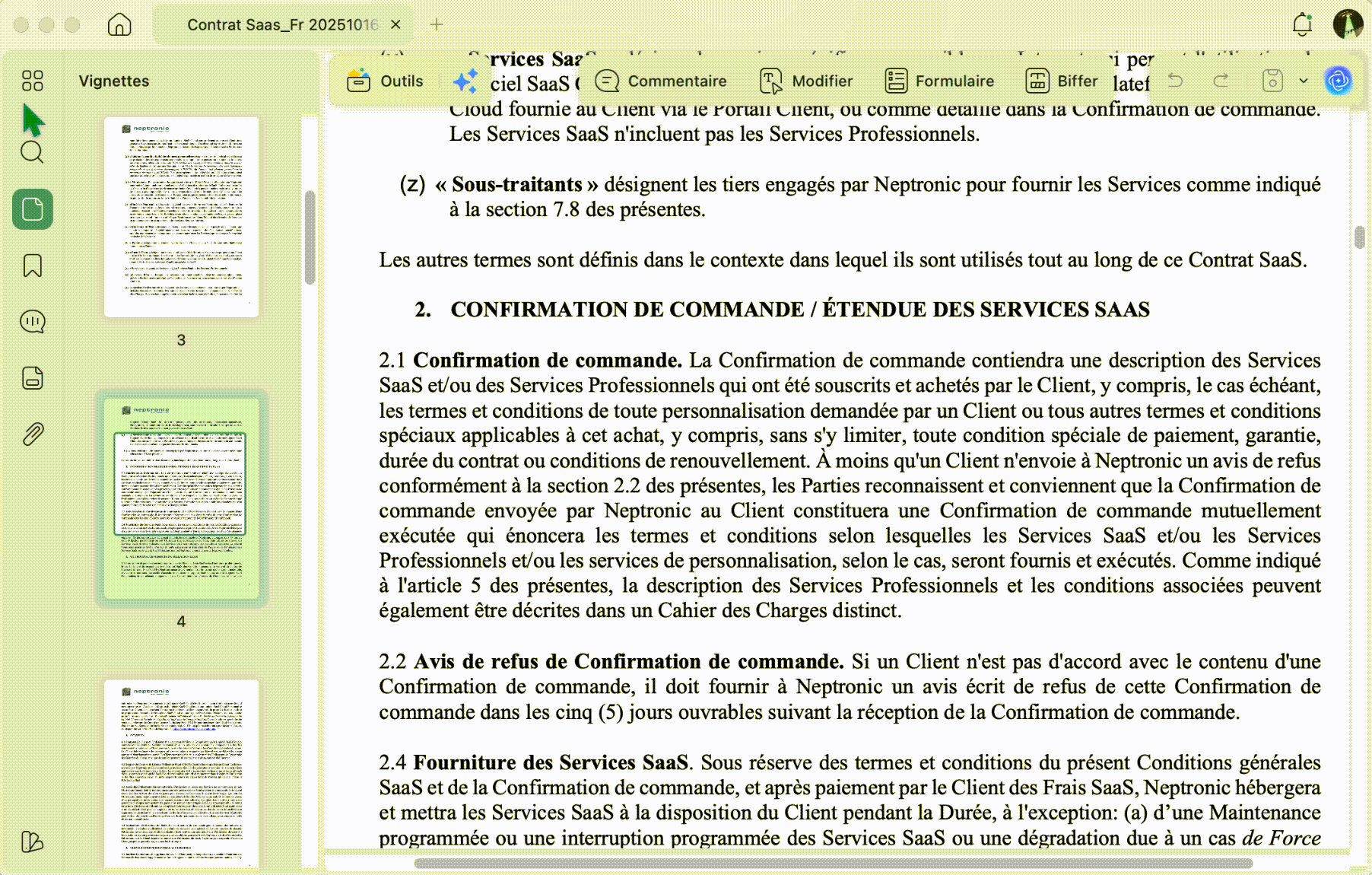Image resolution: width=1372 pixels, height=875 pixels.
Task: Click italic text "de Force"
Action: pyautogui.click(x=1281, y=838)
